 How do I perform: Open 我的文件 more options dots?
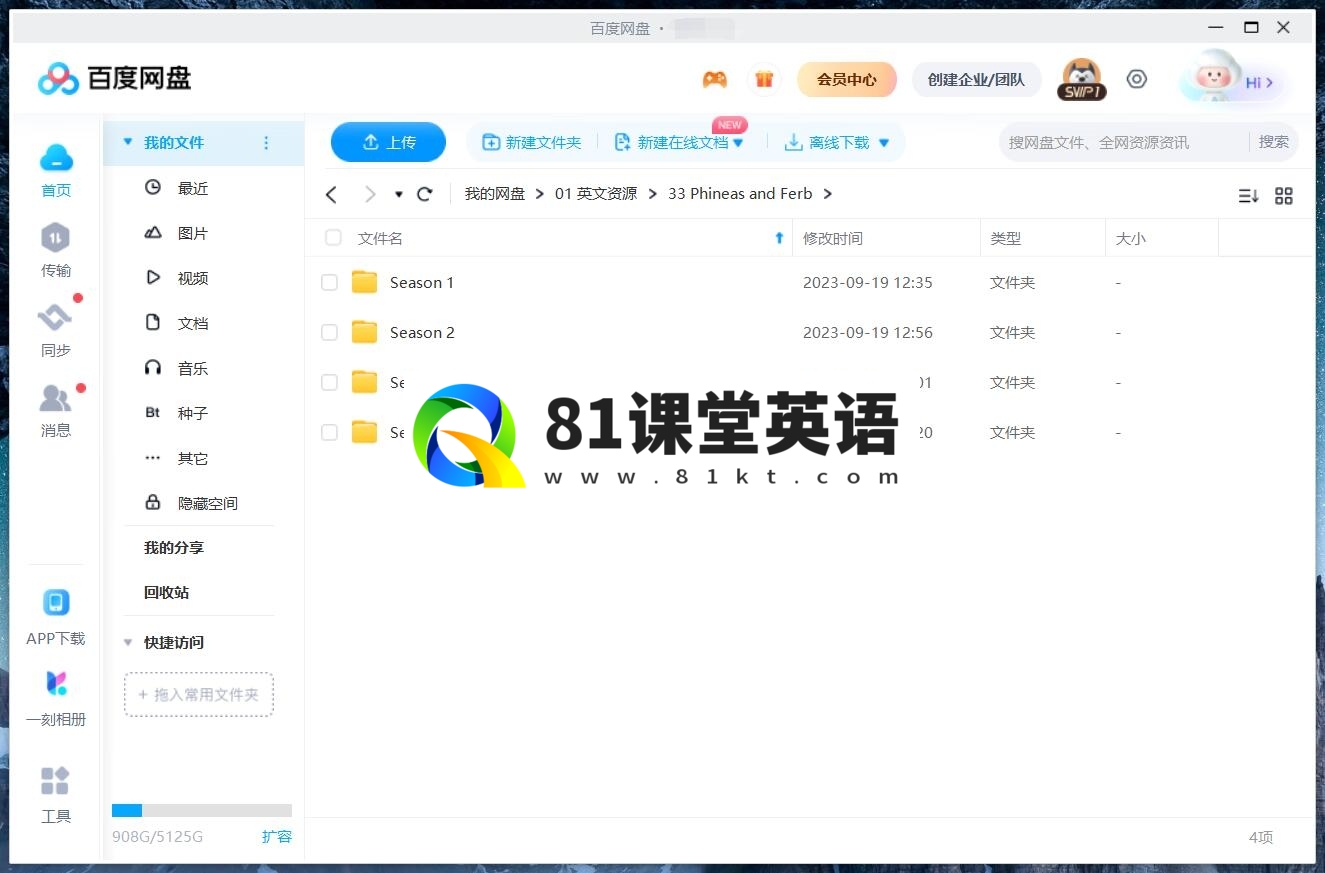point(266,143)
